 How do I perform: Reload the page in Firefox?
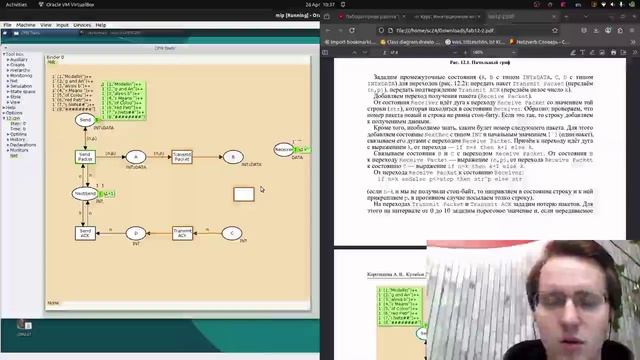352,30
